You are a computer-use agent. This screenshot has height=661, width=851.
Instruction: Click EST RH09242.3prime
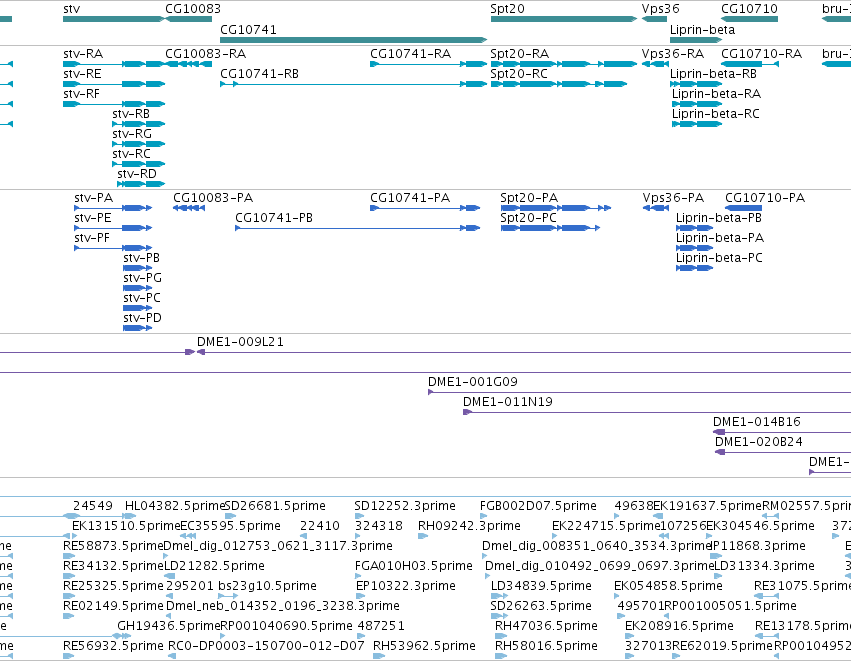pos(423,536)
